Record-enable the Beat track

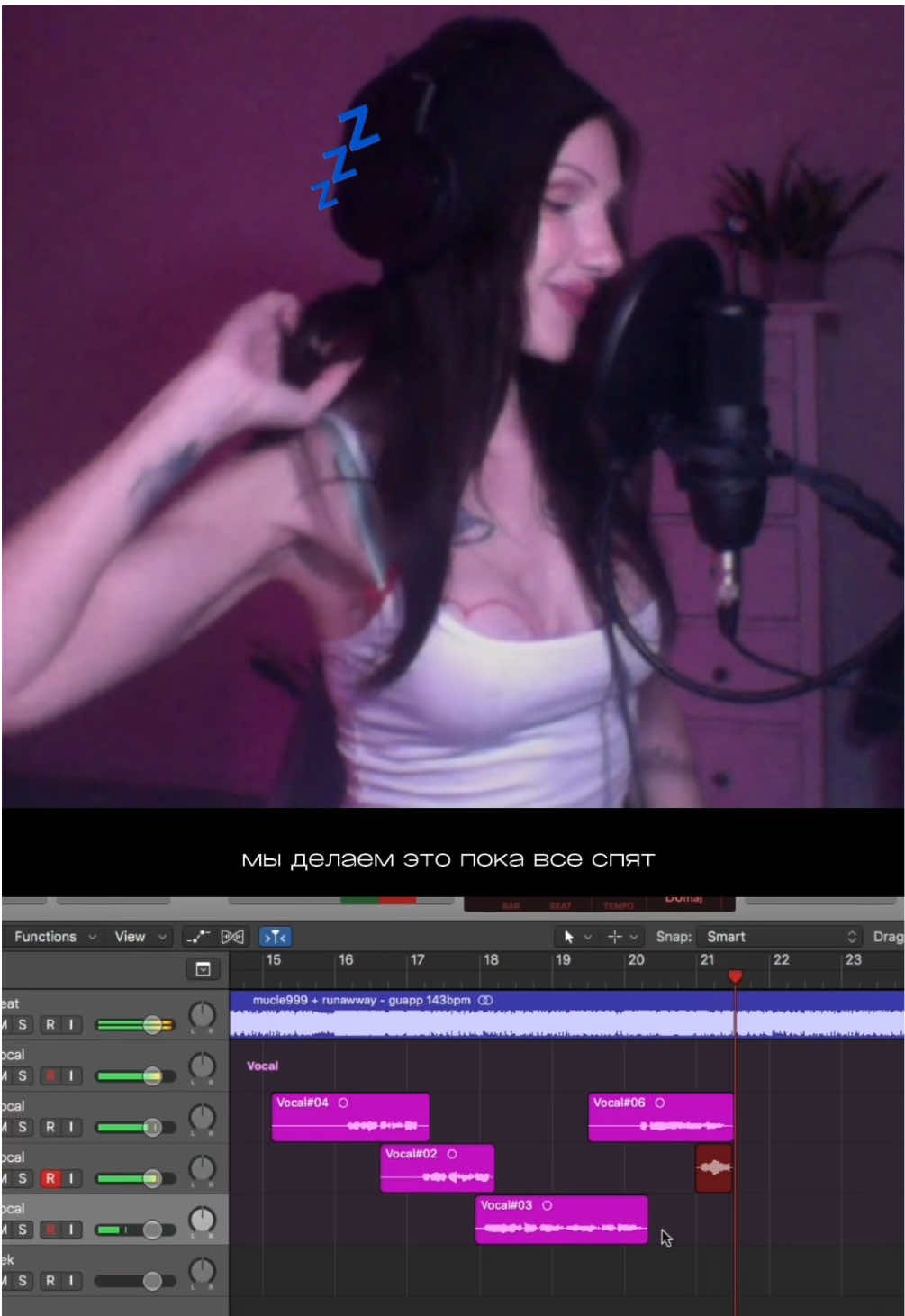pos(50,1024)
